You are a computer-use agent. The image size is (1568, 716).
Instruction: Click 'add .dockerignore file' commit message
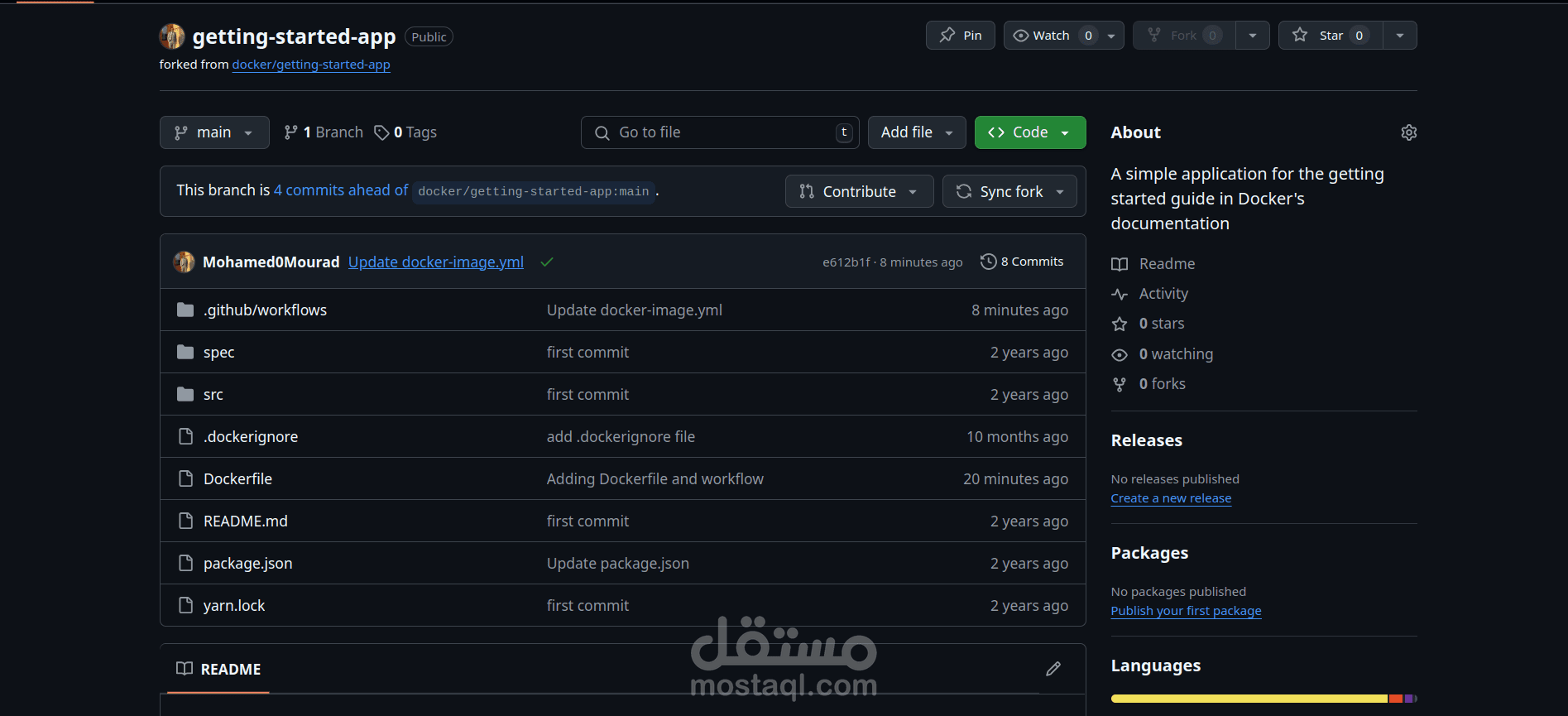(621, 436)
